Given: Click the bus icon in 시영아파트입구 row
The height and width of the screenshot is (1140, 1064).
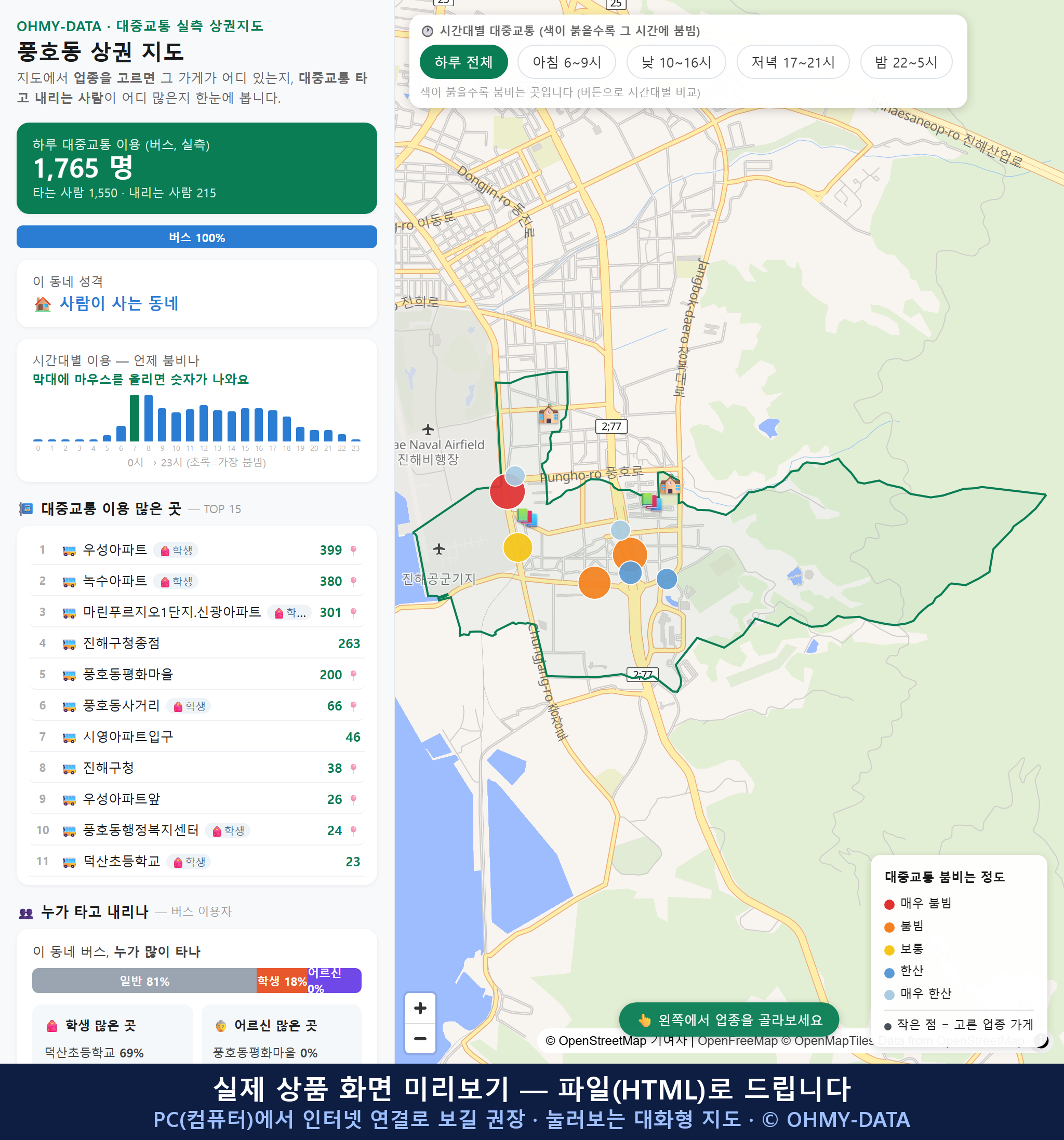Looking at the screenshot, I should coord(69,737).
